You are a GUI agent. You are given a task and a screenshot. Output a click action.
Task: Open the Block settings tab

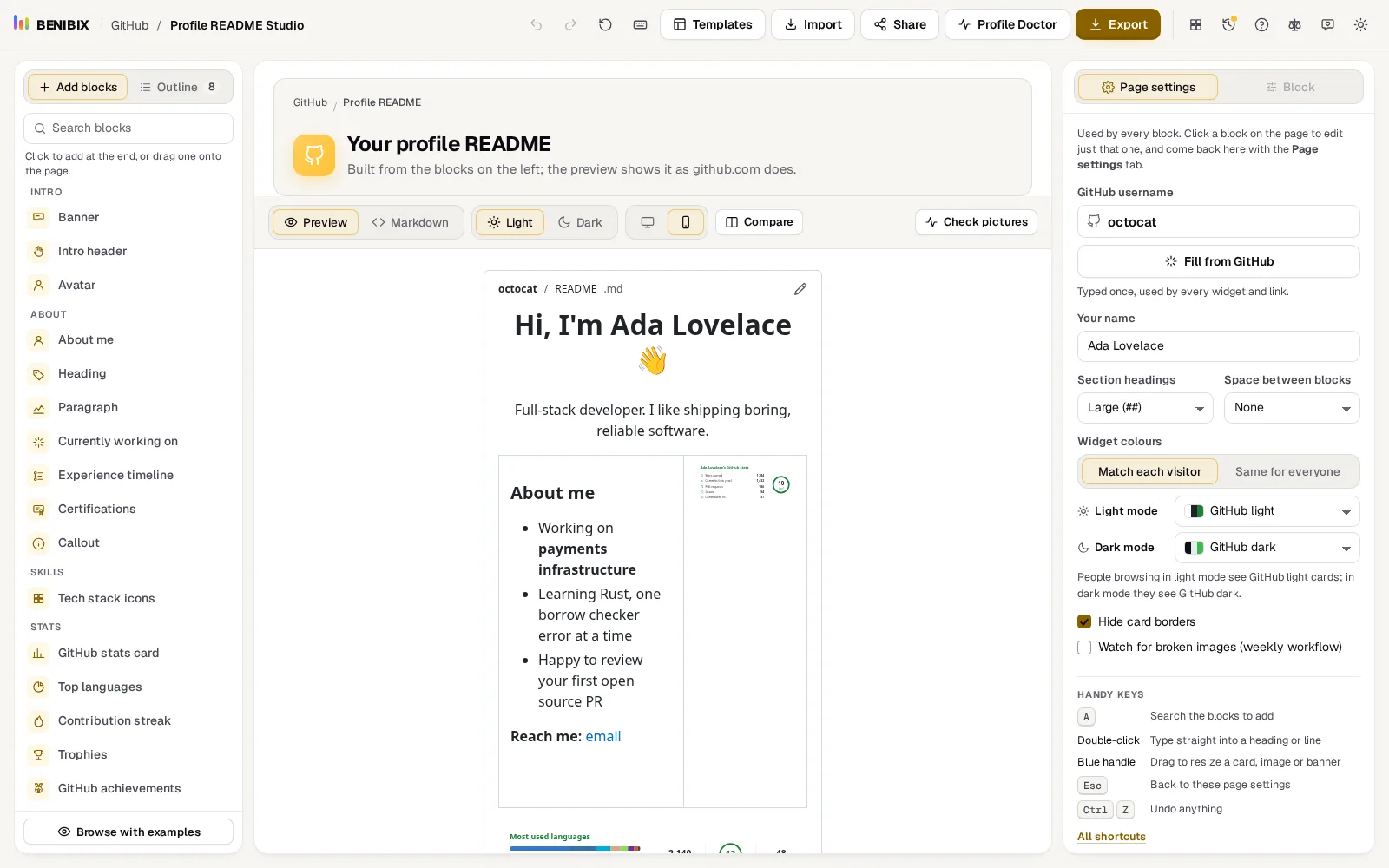tap(1290, 87)
